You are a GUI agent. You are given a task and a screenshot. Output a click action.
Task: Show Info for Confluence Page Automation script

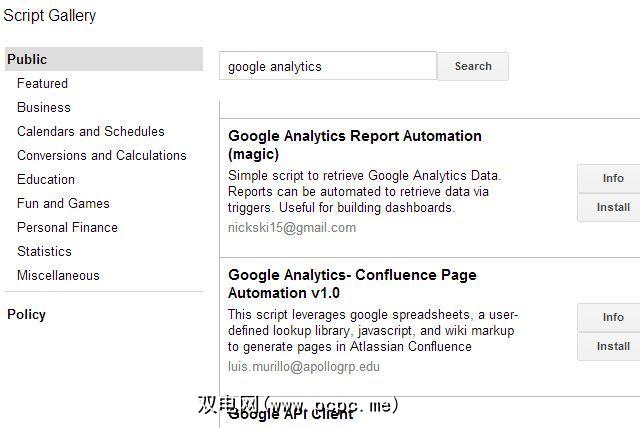(612, 317)
